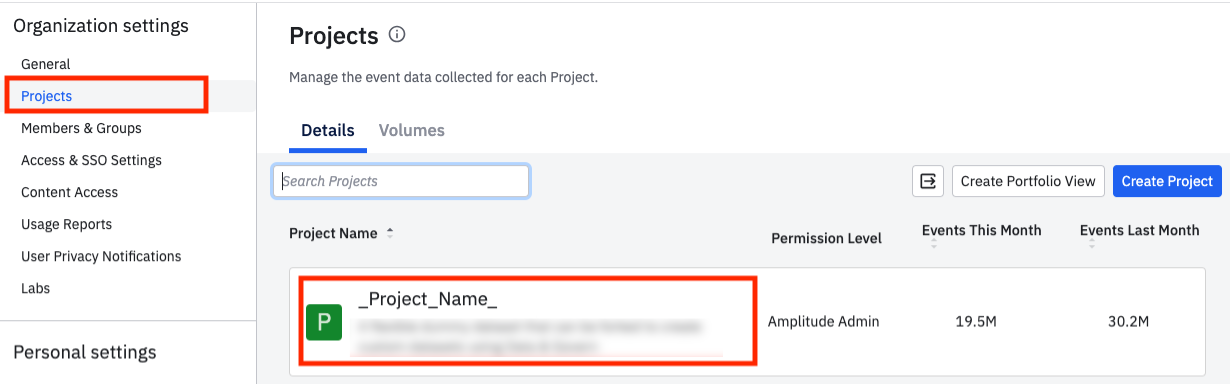The image size is (1230, 384).
Task: Click the export icon next to Create Portfolio View
Action: coord(928,181)
